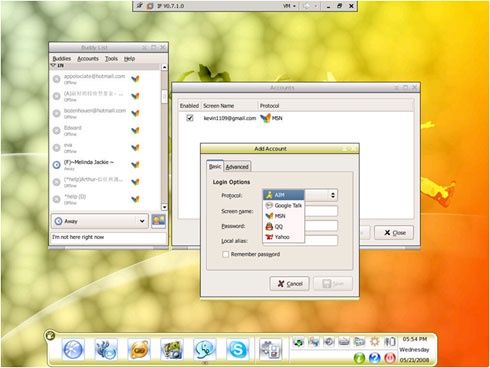Image resolution: width=490 pixels, height=368 pixels.
Task: Click the red power button in dock
Action: pos(389,358)
